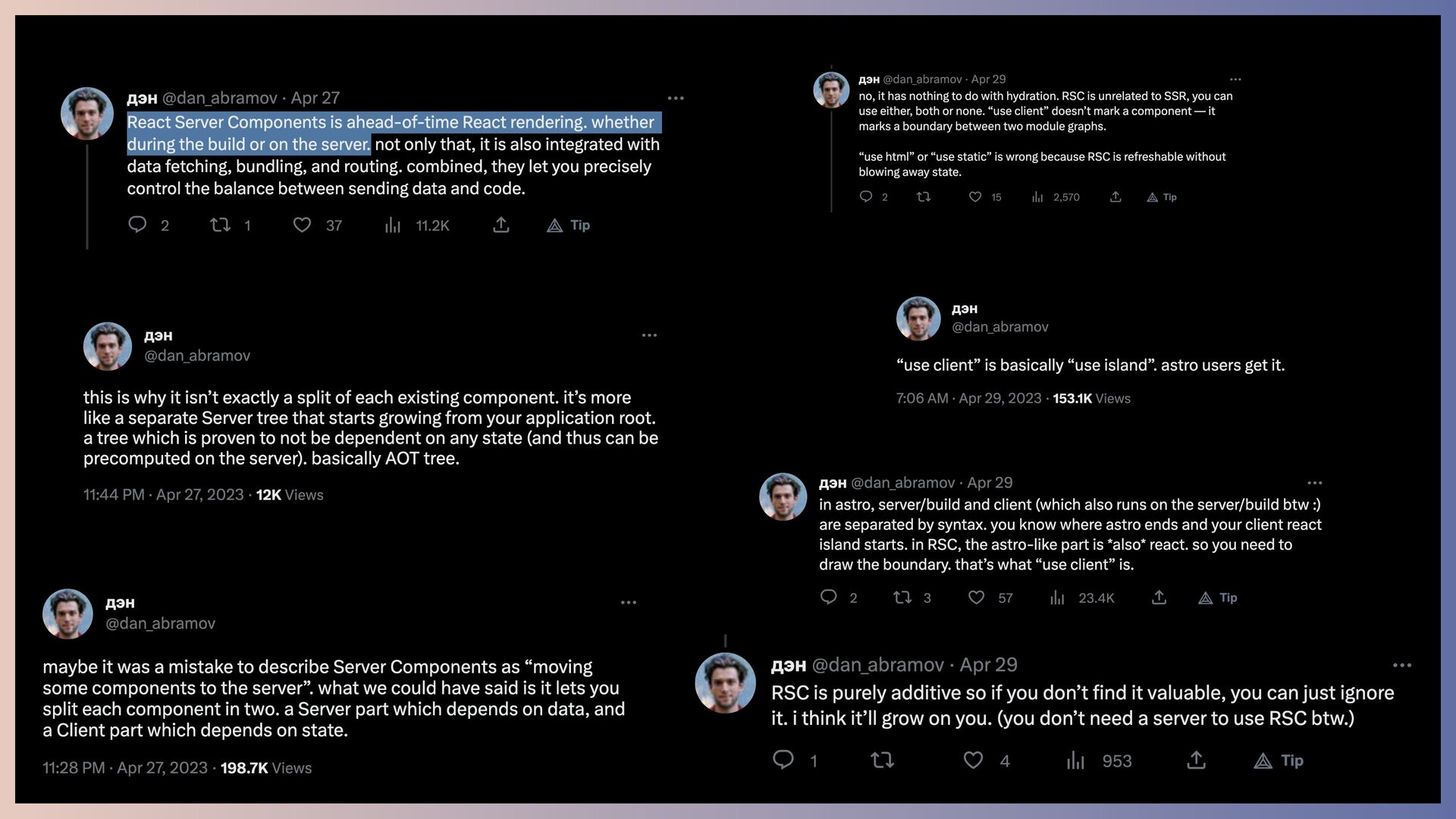
Task: Retweet the 'use client' hydration reply
Action: coord(924,197)
